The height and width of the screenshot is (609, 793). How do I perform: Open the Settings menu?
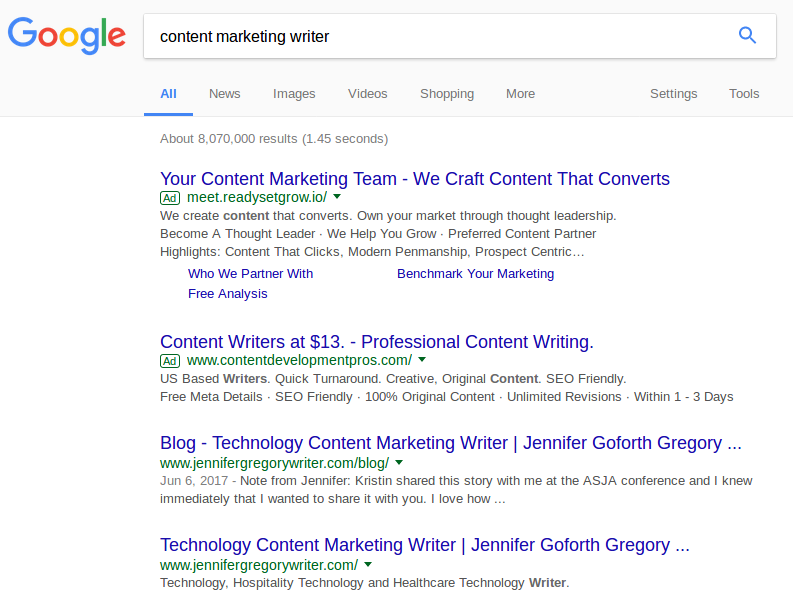pyautogui.click(x=674, y=94)
